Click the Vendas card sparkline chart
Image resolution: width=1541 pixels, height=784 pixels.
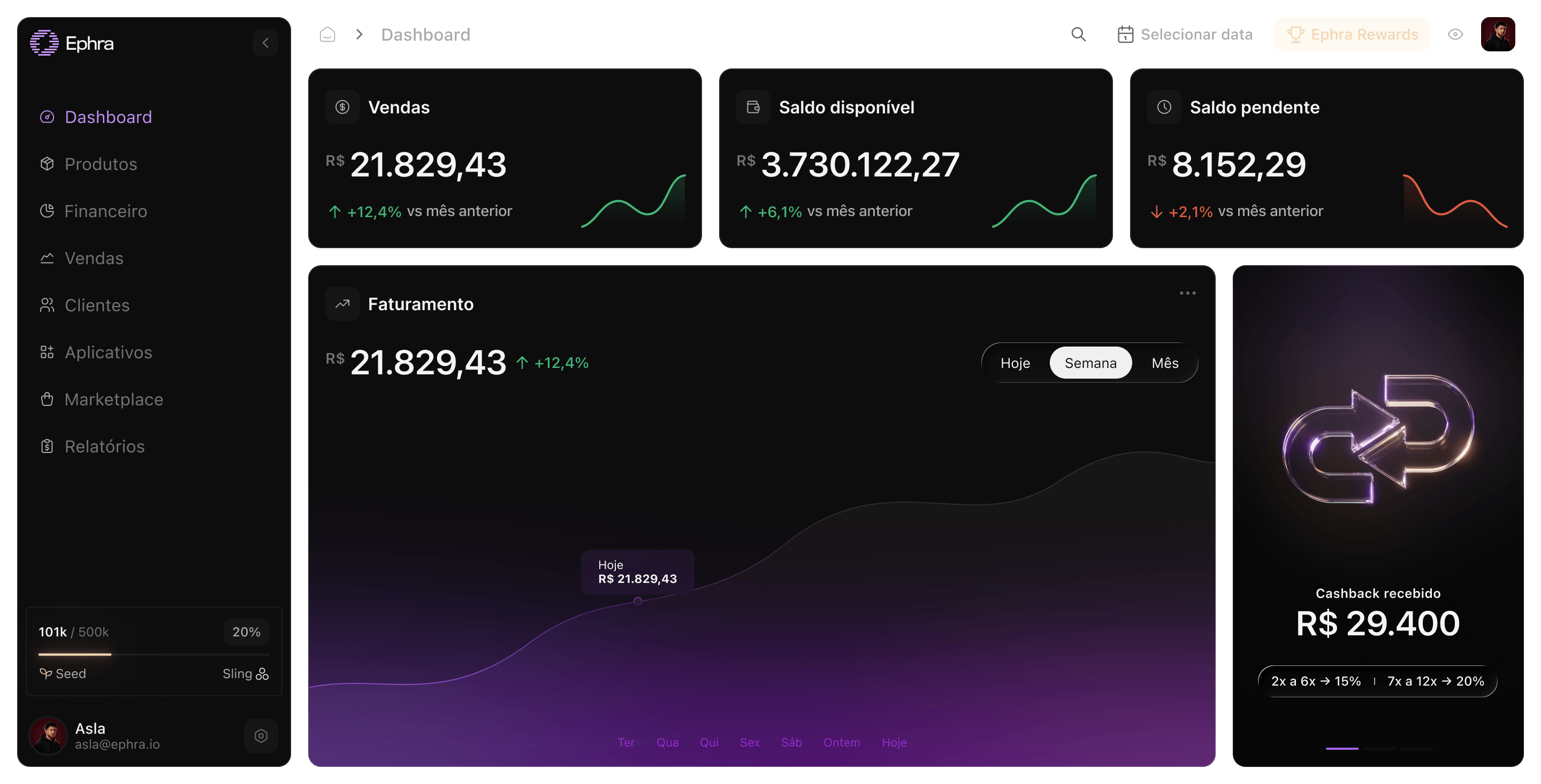coord(634,201)
